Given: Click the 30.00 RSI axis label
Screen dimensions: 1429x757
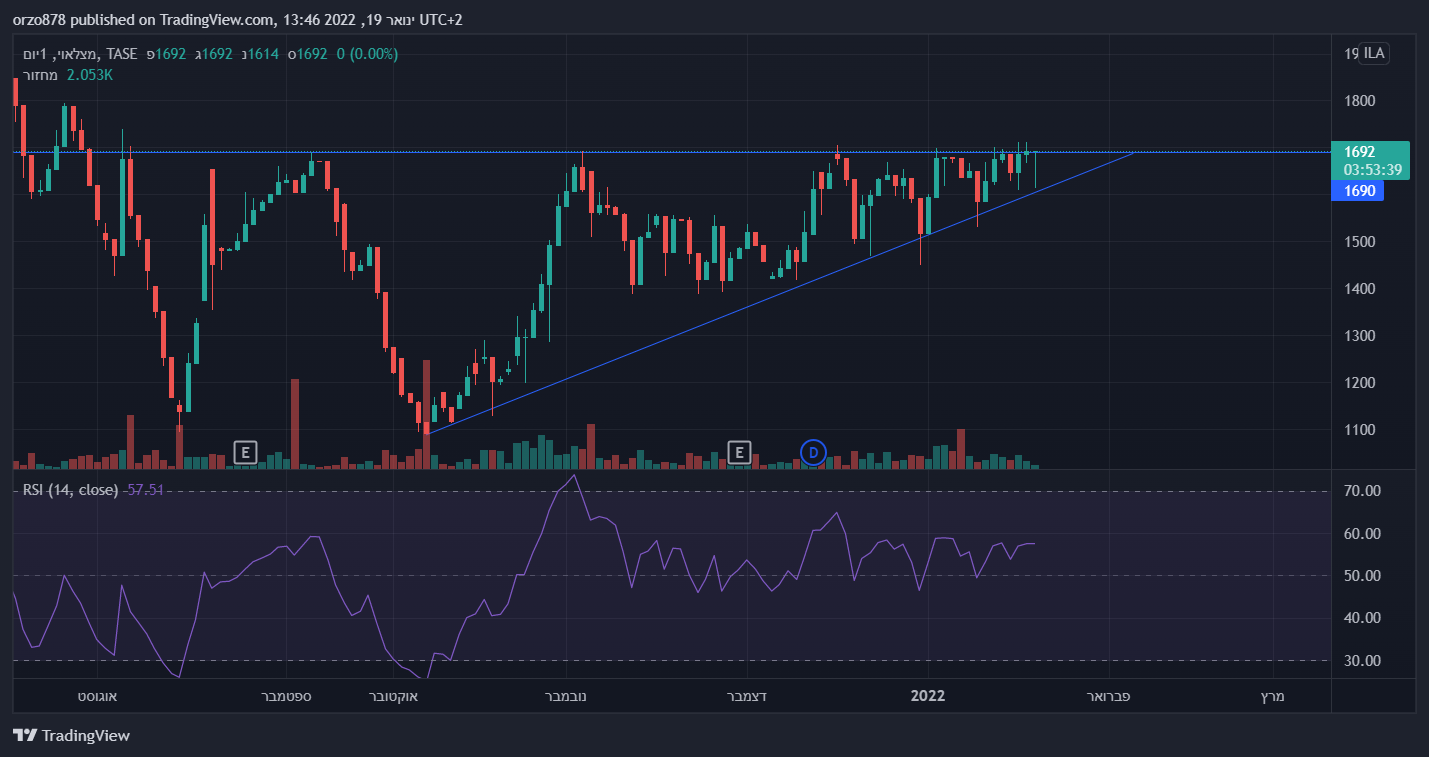Looking at the screenshot, I should (x=1362, y=661).
